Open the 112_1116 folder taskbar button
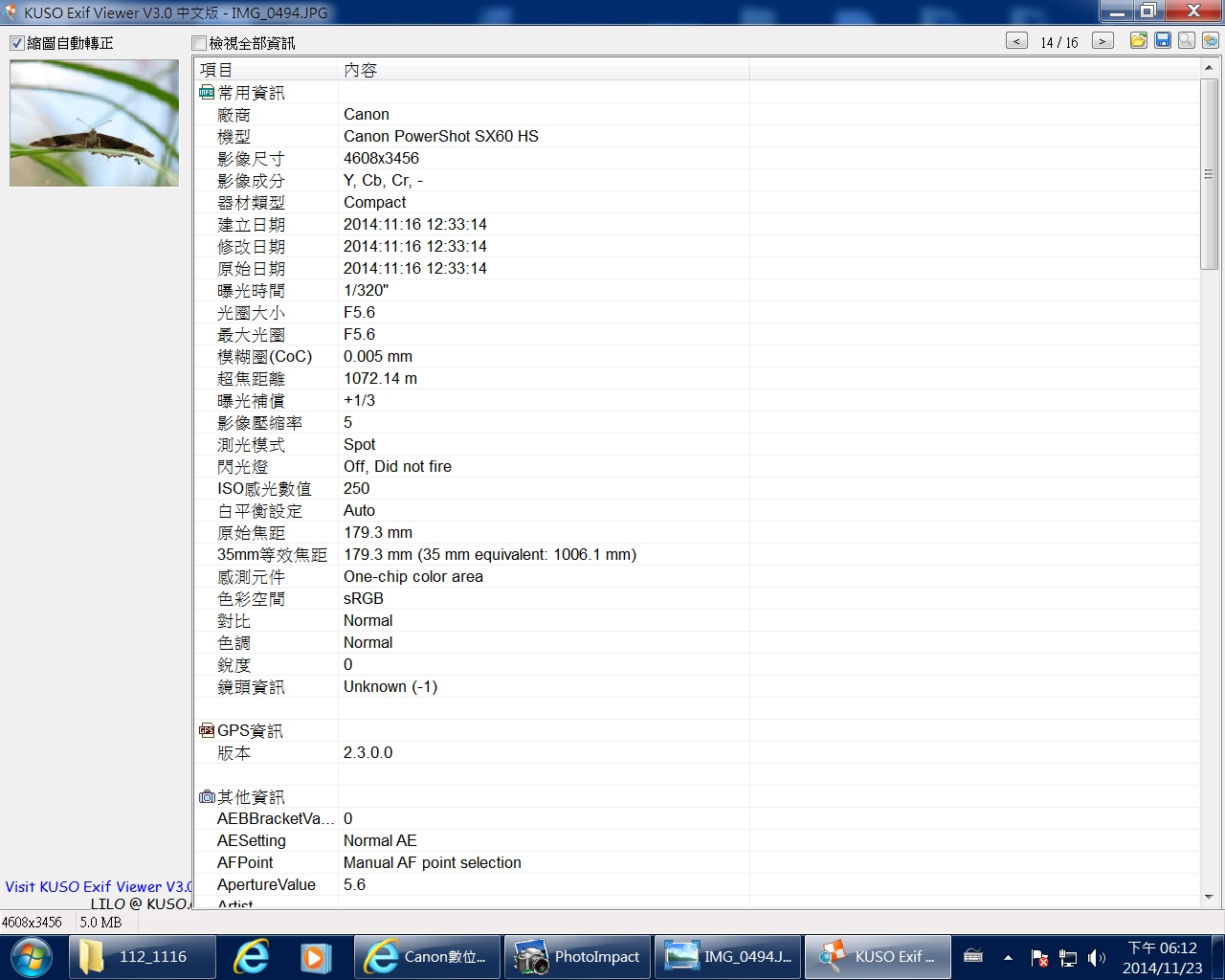 point(142,957)
